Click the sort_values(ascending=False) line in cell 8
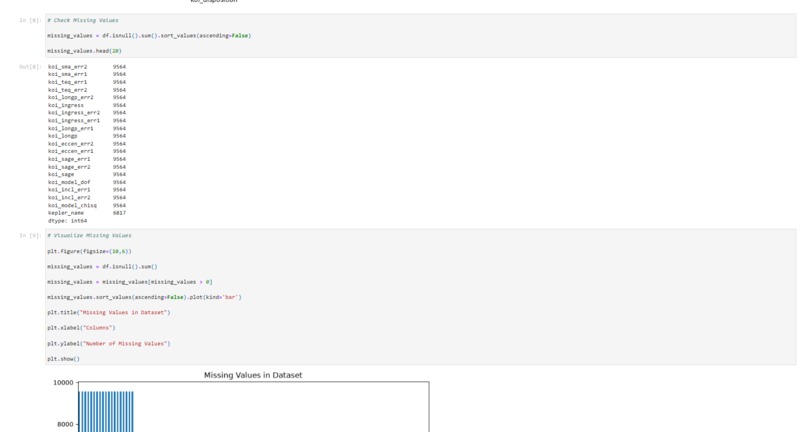Image resolution: width=806 pixels, height=432 pixels. tap(149, 36)
